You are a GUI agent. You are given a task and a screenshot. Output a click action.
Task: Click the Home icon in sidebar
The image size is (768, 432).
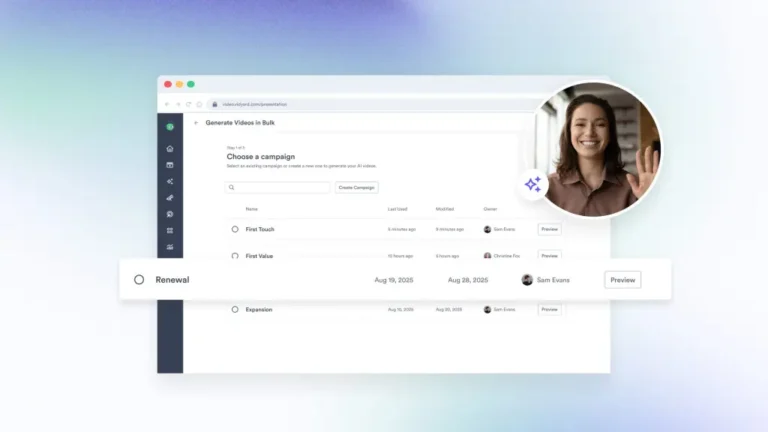[170, 148]
